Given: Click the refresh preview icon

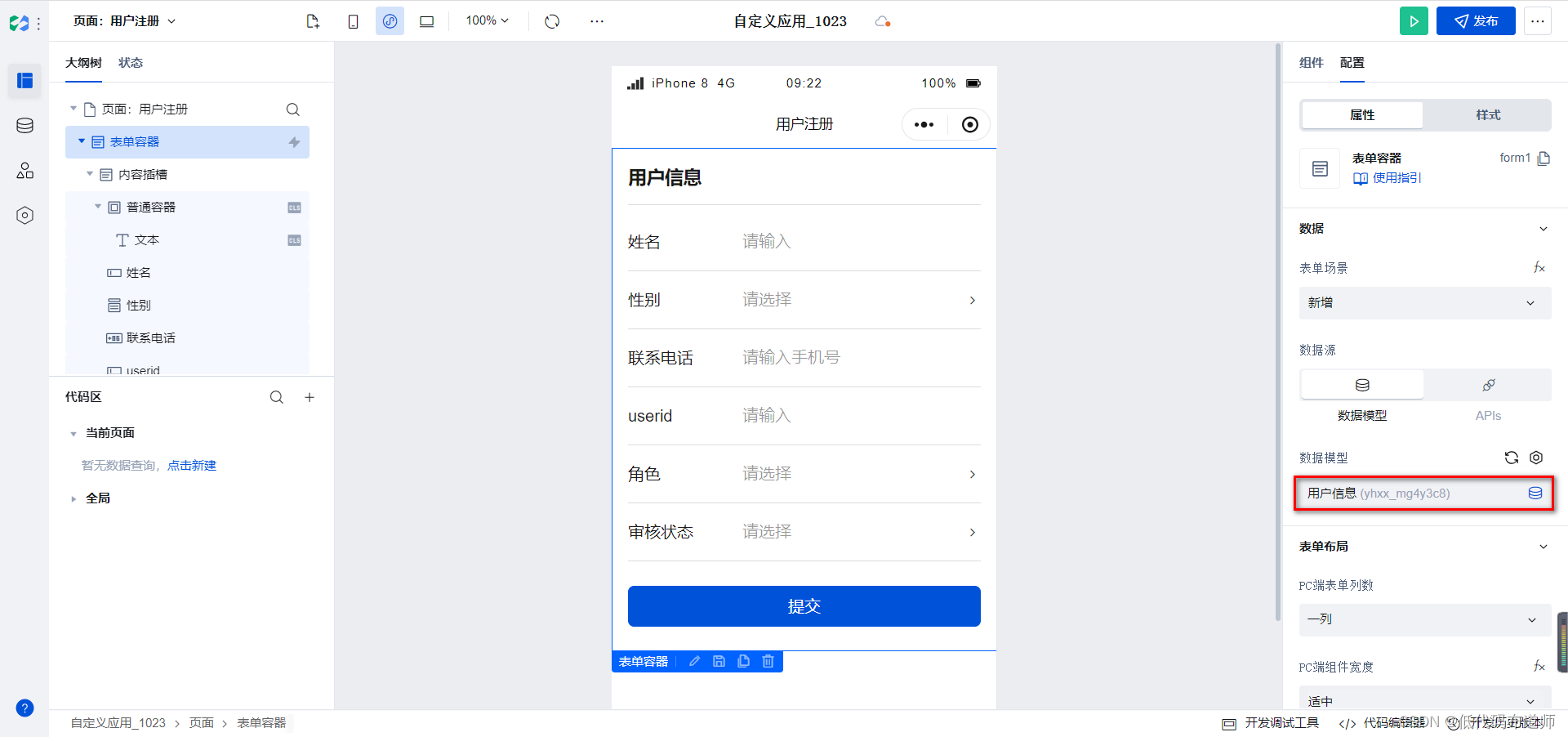Looking at the screenshot, I should click(x=552, y=21).
